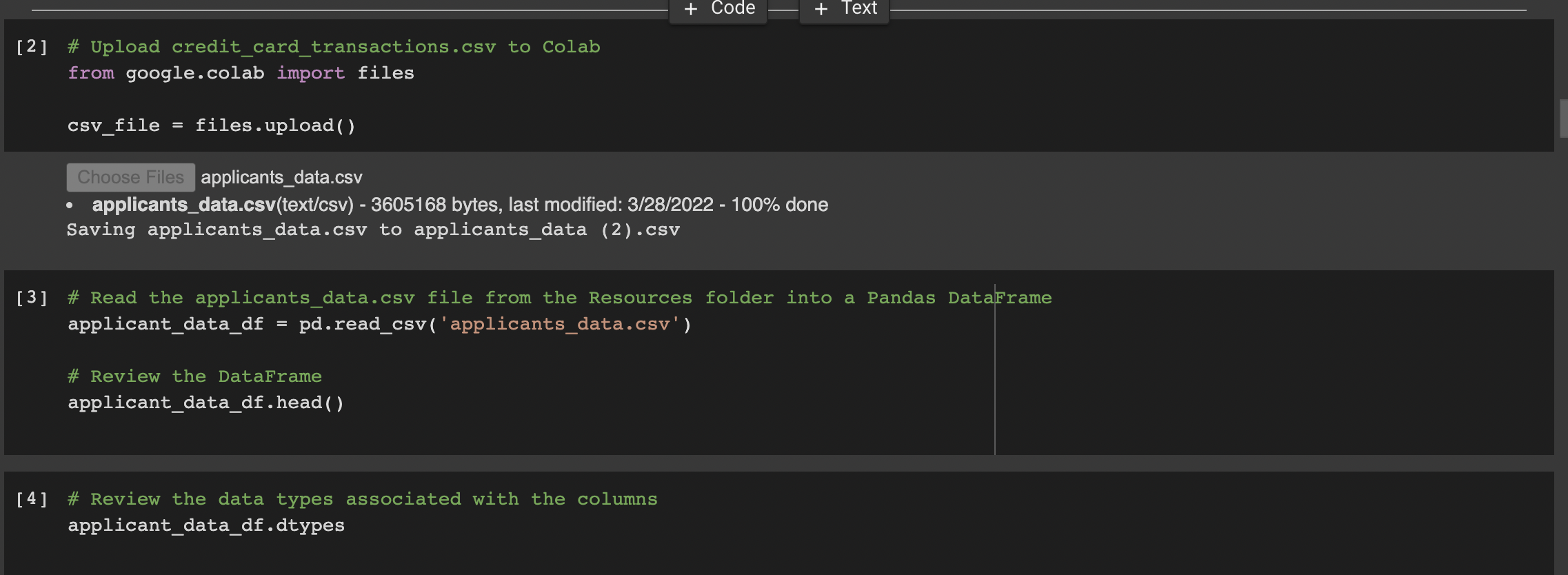Run the cell numbered [3]
The width and height of the screenshot is (1568, 575).
pyautogui.click(x=32, y=298)
